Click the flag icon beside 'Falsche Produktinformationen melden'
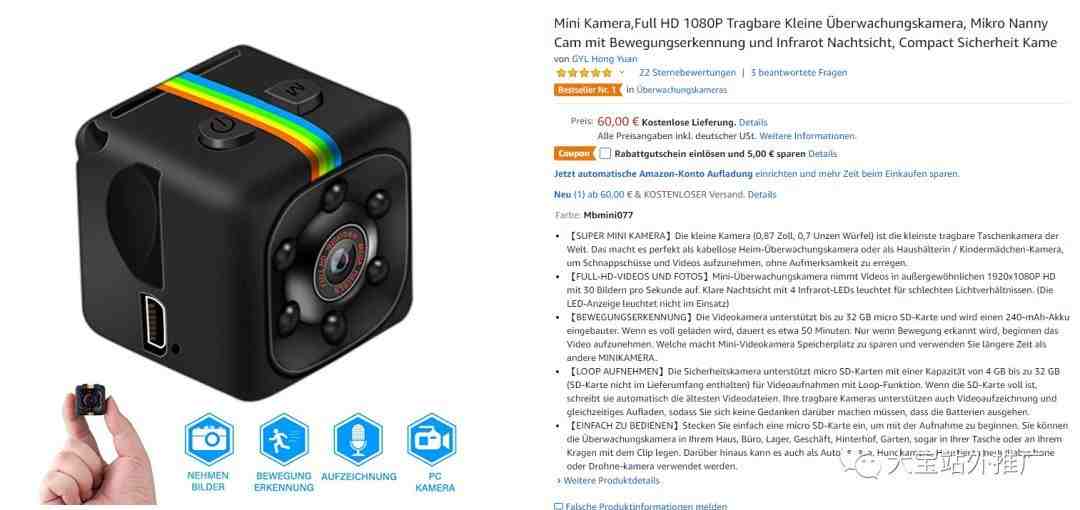This screenshot has height=510, width=1080. click(x=559, y=507)
